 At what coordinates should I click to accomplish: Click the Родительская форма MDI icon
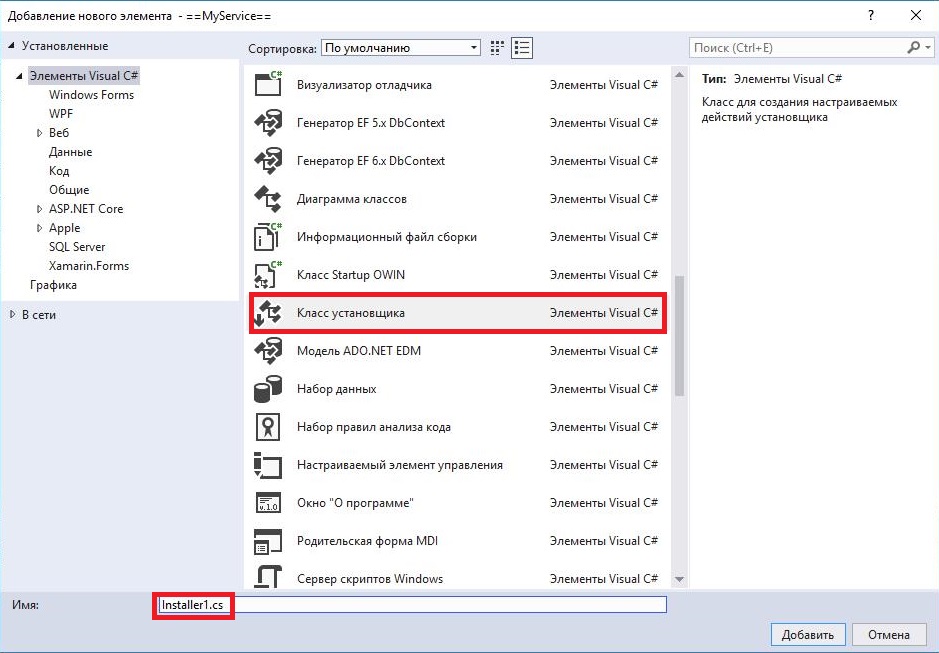point(268,541)
